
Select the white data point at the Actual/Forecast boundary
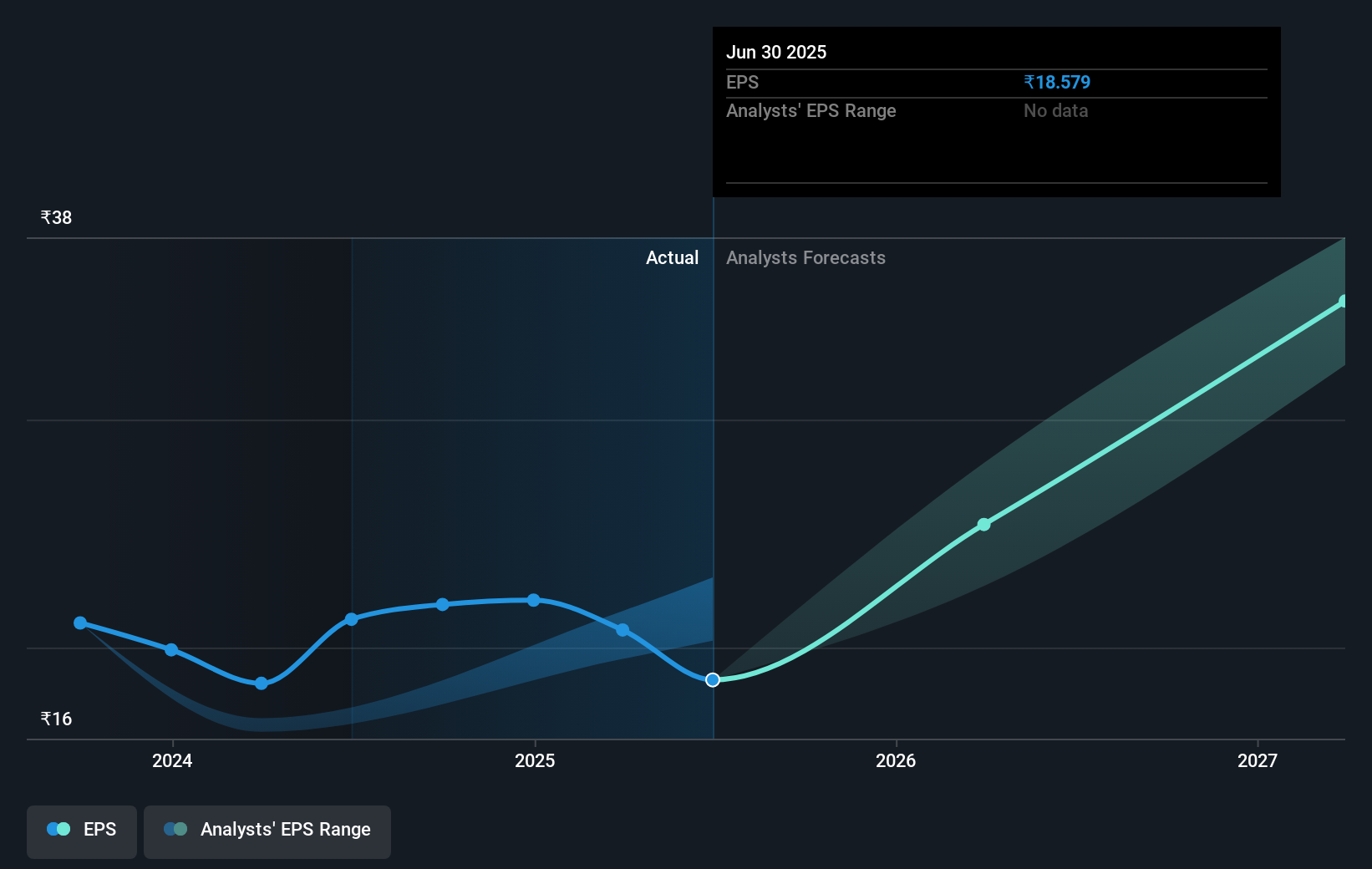click(712, 680)
